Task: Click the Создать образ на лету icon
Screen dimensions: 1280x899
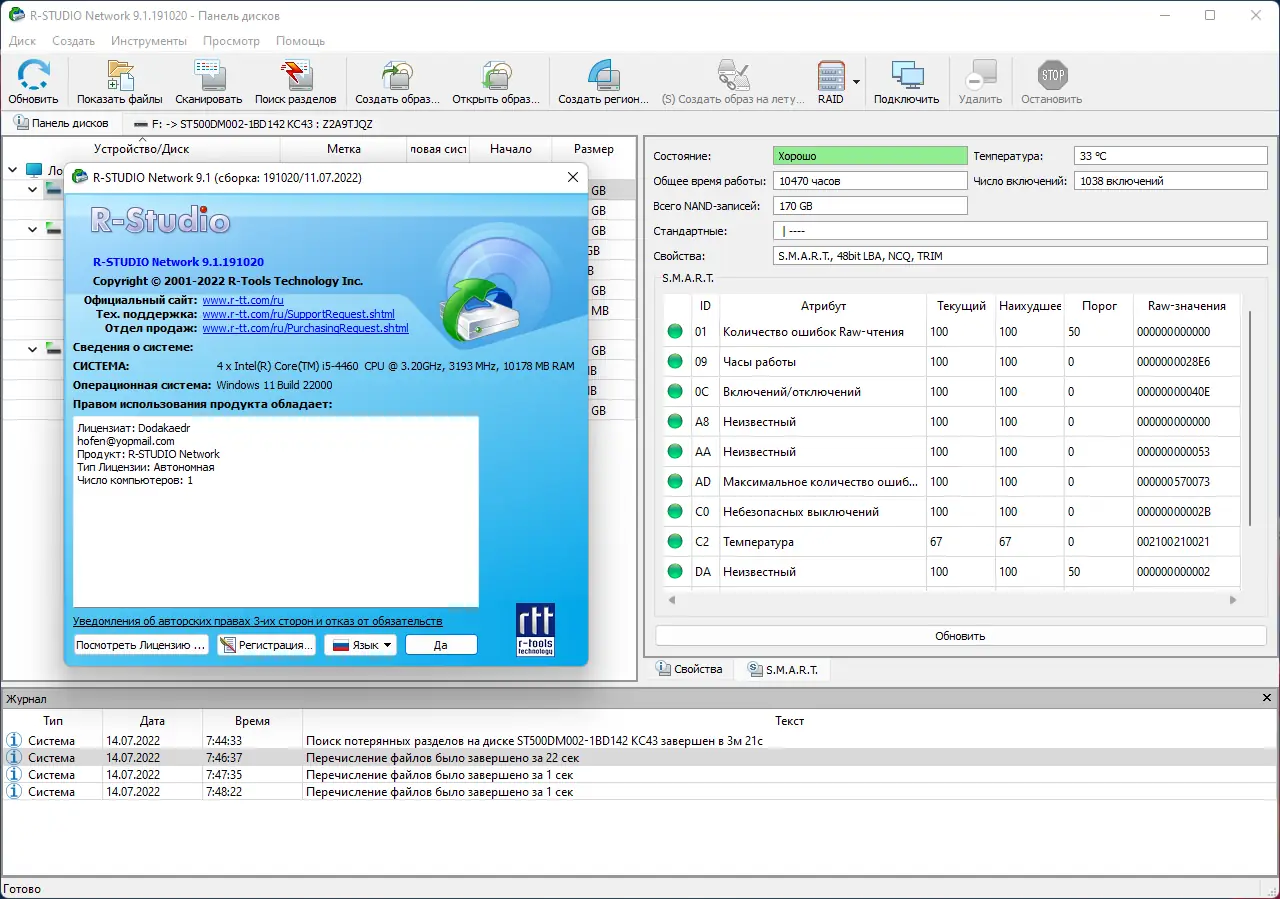Action: 733,75
